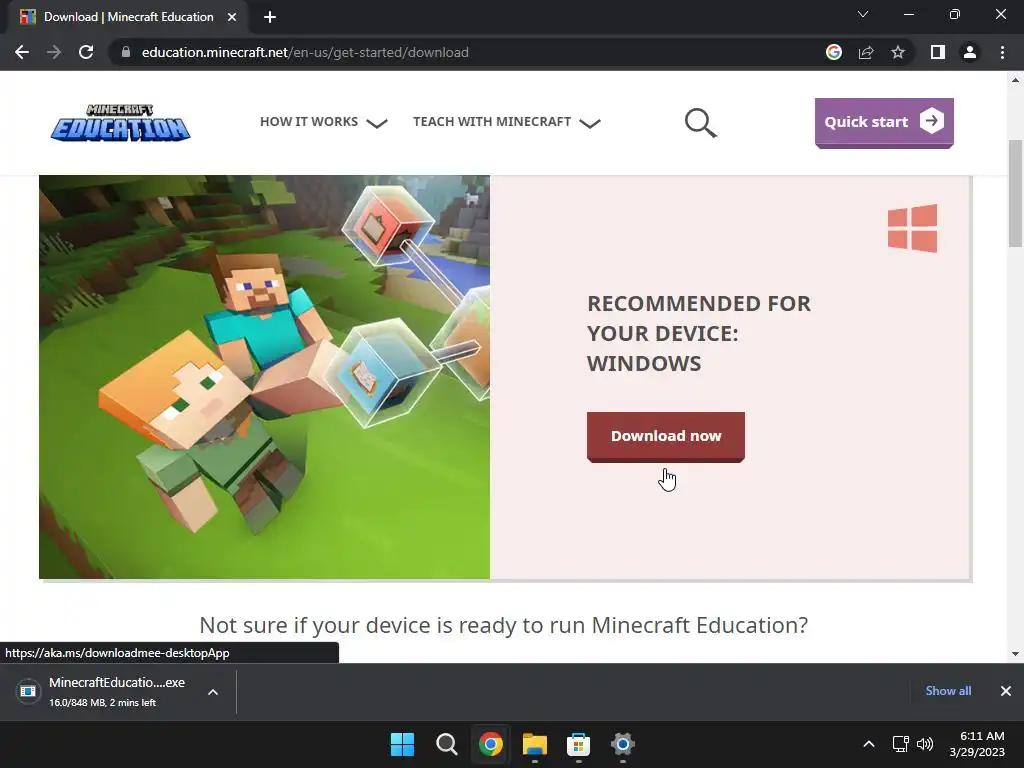The image size is (1024, 768).
Task: Open the site search magnifier icon
Action: (700, 123)
